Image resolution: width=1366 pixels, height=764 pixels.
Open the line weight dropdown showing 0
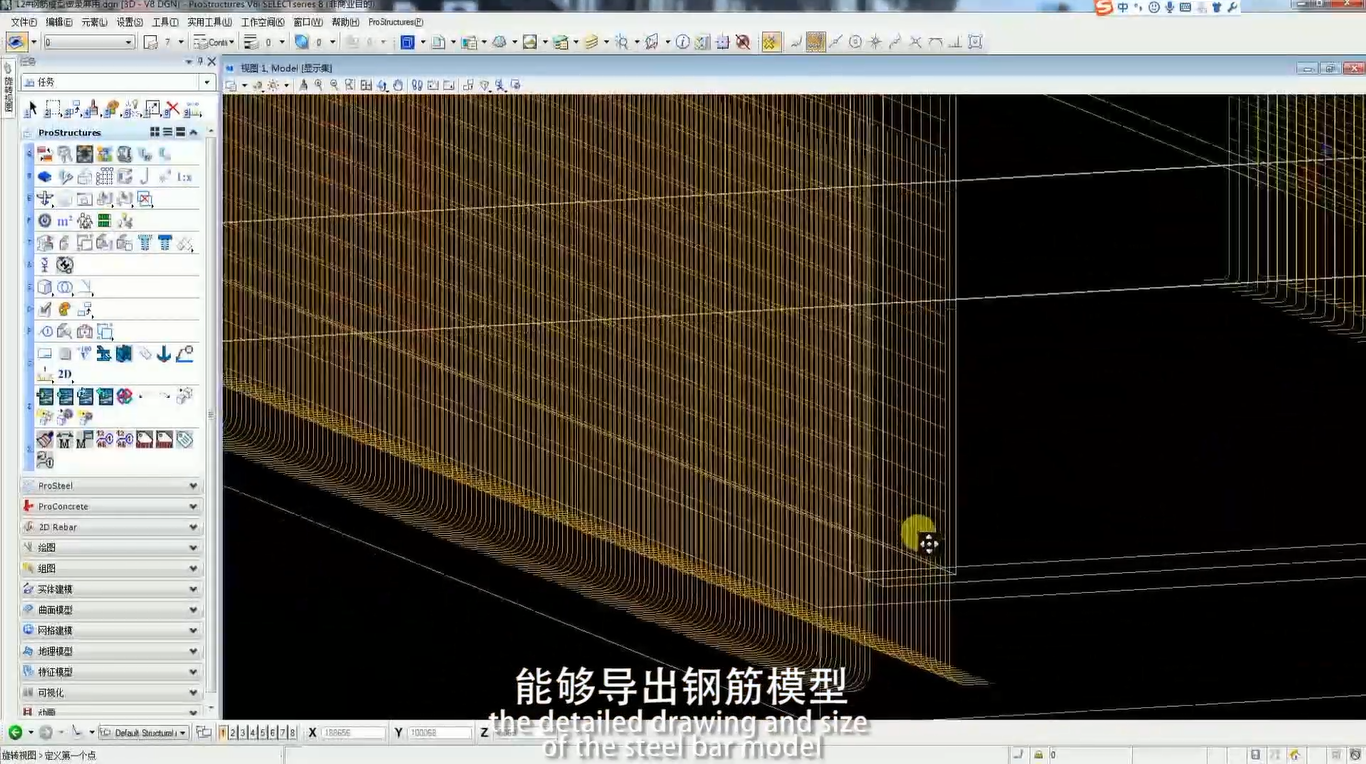tap(264, 42)
